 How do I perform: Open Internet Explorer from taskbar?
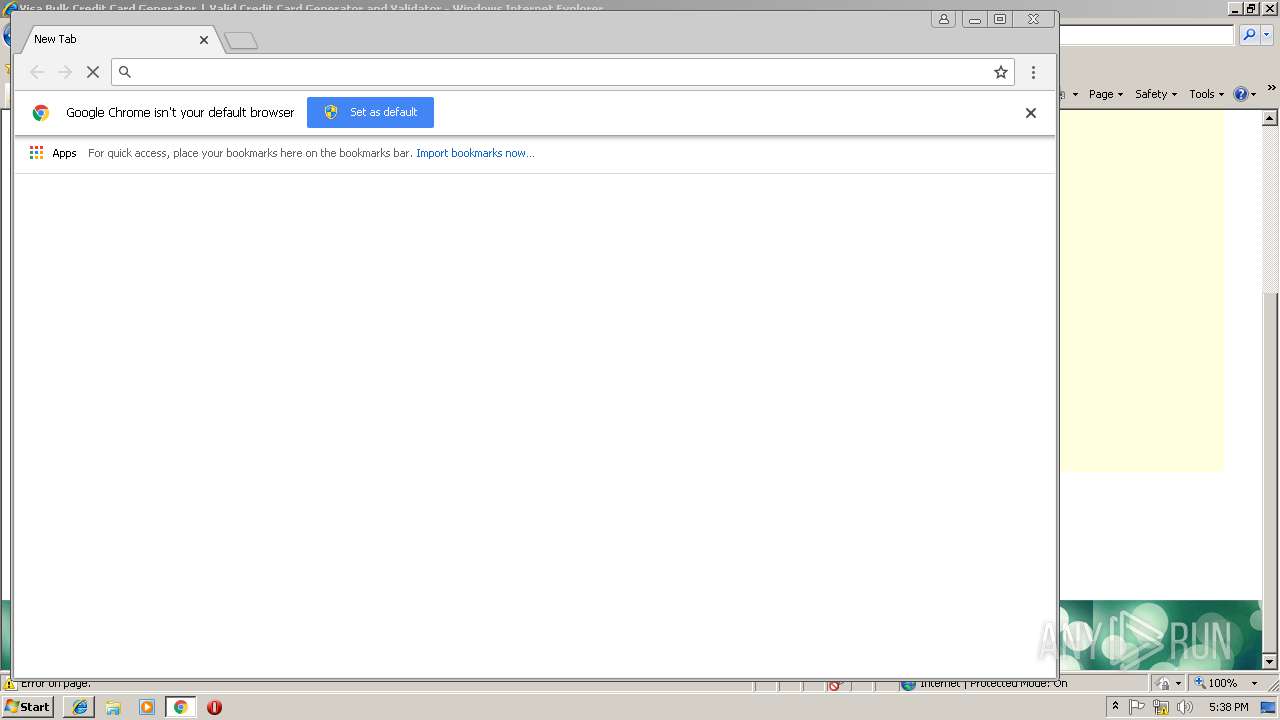(x=80, y=707)
